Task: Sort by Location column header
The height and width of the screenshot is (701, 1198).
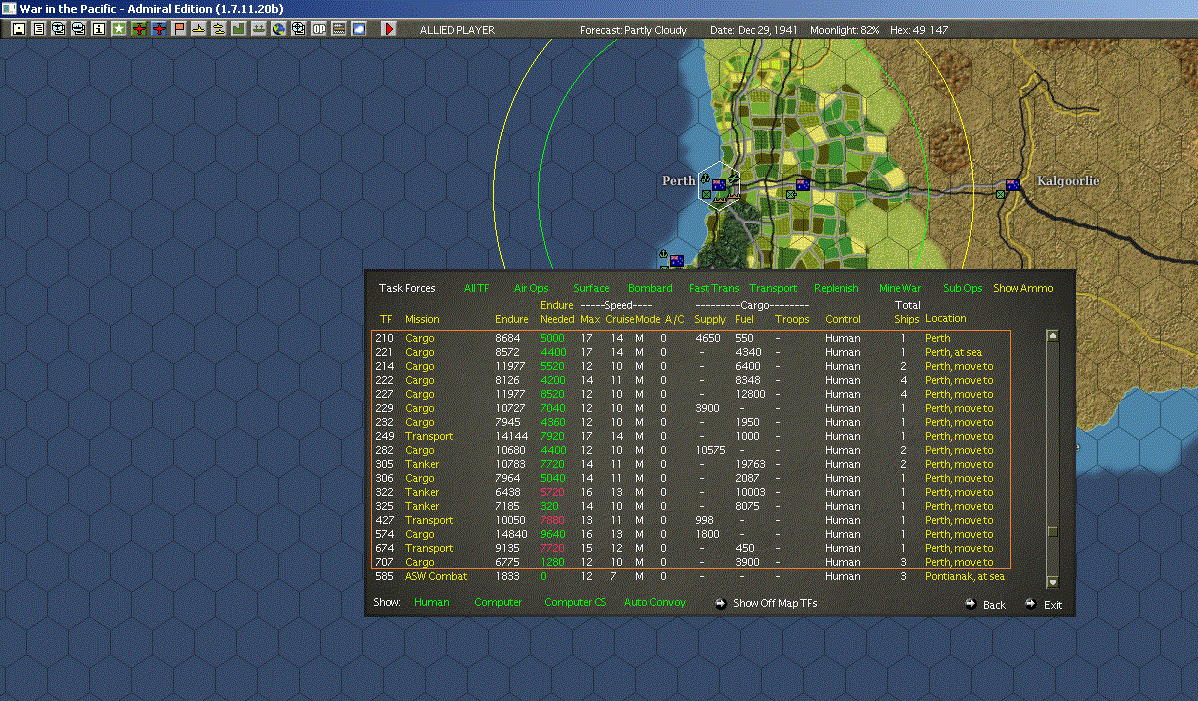Action: pos(946,318)
